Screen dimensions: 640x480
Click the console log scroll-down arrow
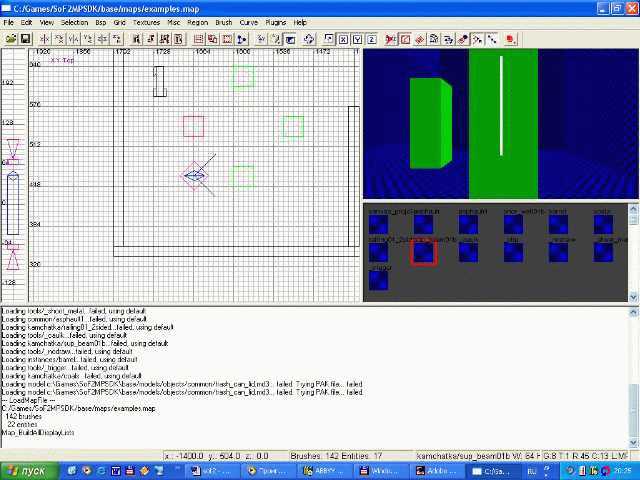633,442
